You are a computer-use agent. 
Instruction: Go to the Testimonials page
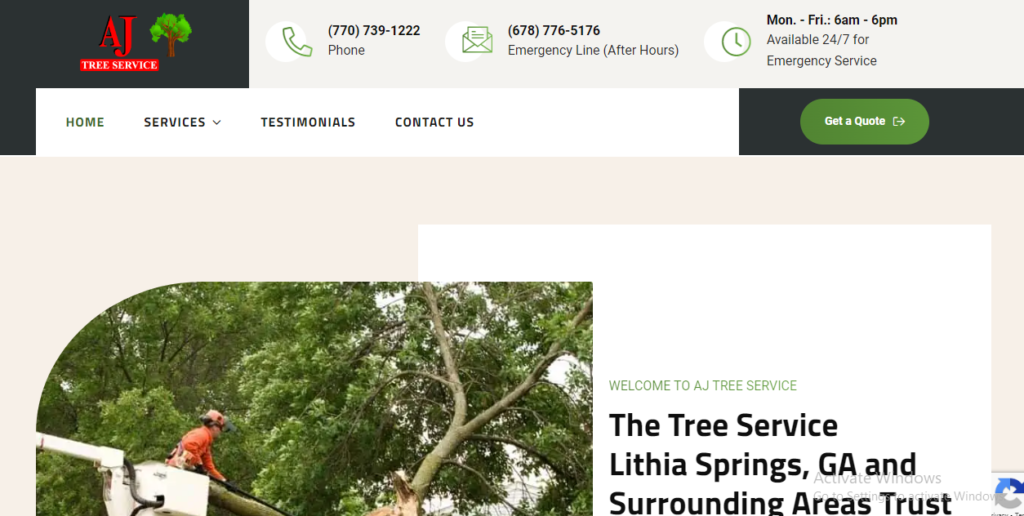[308, 122]
